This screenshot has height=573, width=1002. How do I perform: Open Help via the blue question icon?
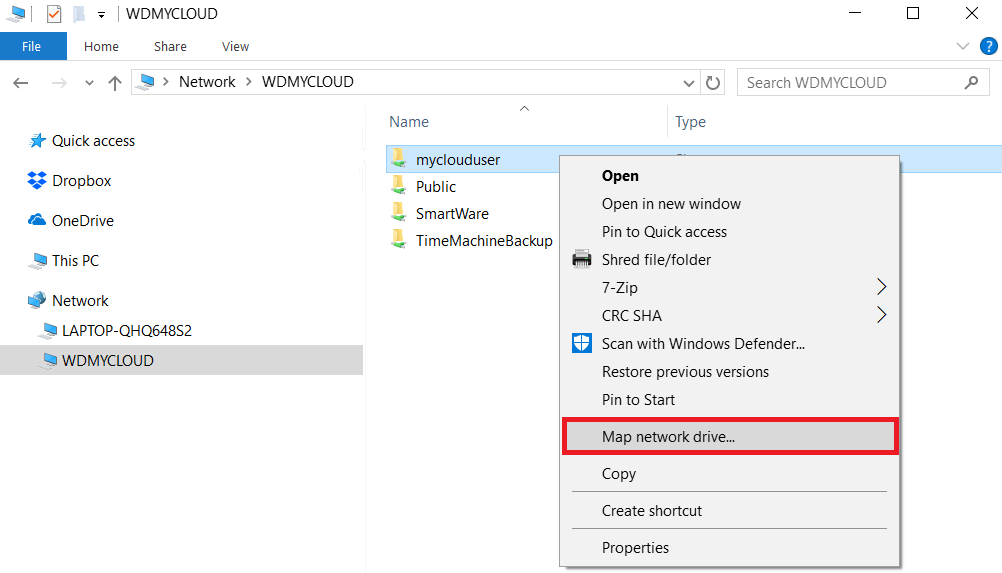(x=988, y=46)
